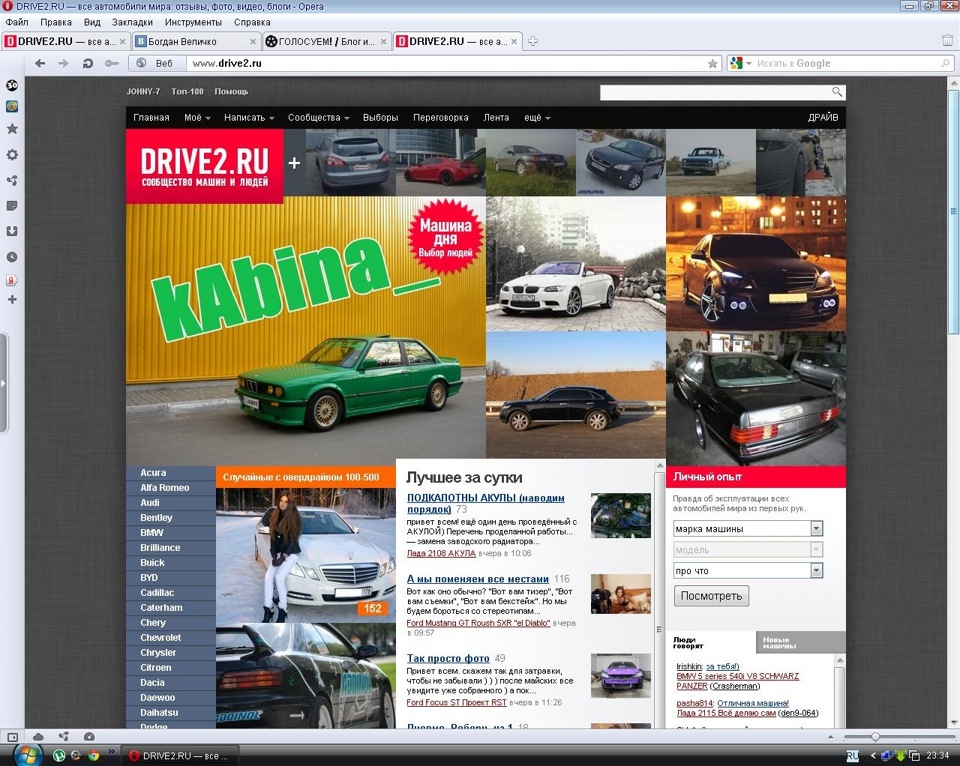Open the Notes panel in the sidebar

[12, 206]
